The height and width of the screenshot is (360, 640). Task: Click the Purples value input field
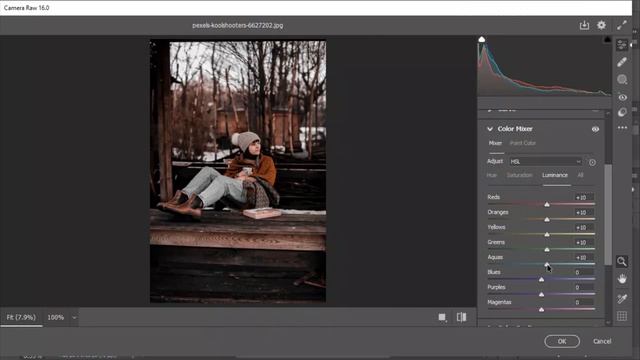tap(583, 287)
